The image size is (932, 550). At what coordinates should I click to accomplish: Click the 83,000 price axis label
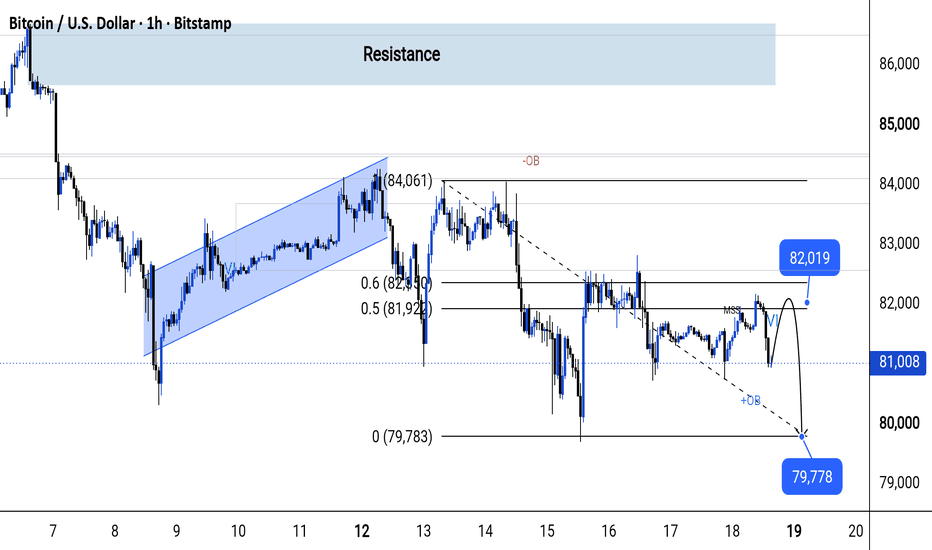pos(899,244)
